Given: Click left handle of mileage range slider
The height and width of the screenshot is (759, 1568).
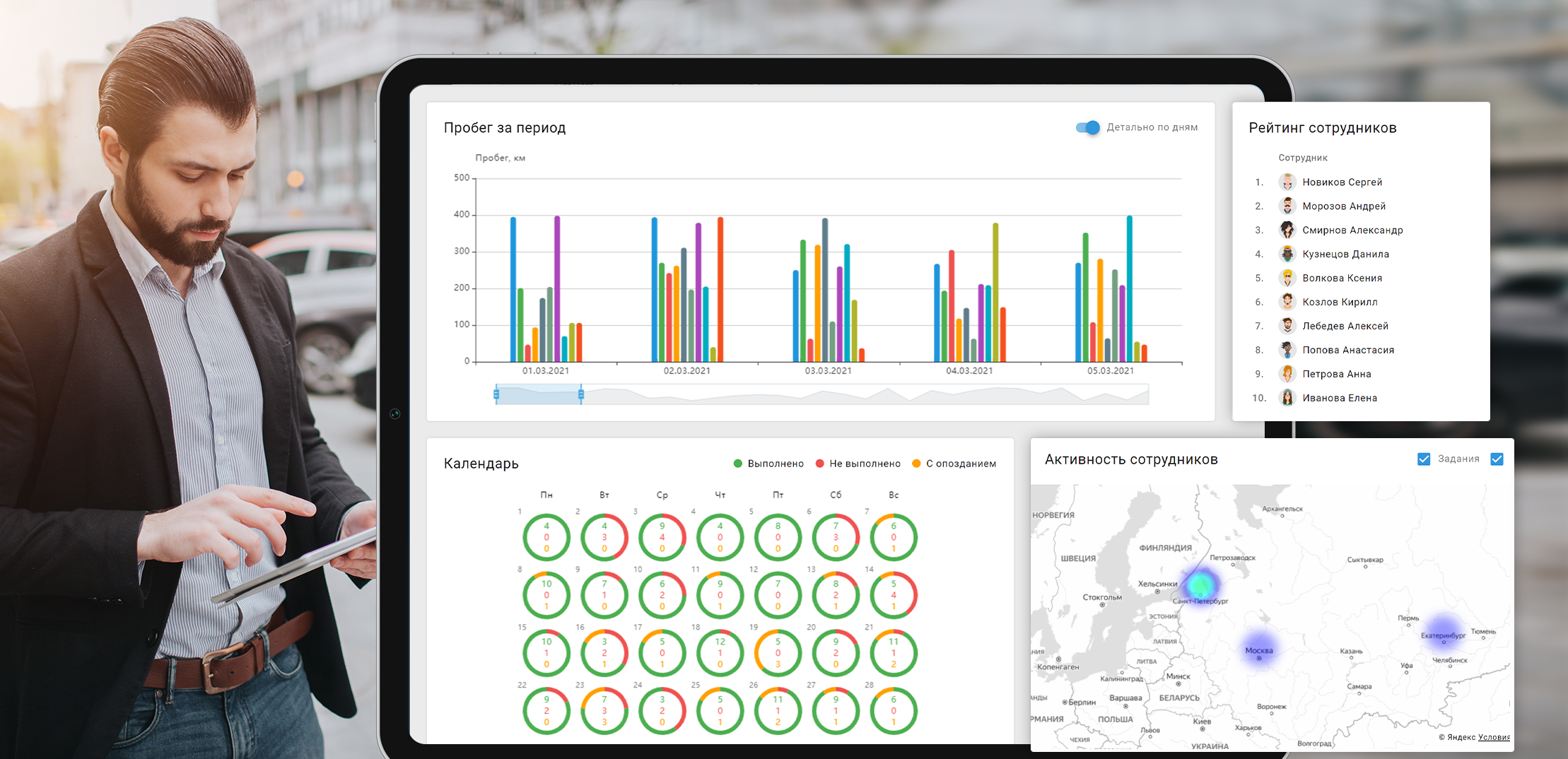Looking at the screenshot, I should click(496, 394).
